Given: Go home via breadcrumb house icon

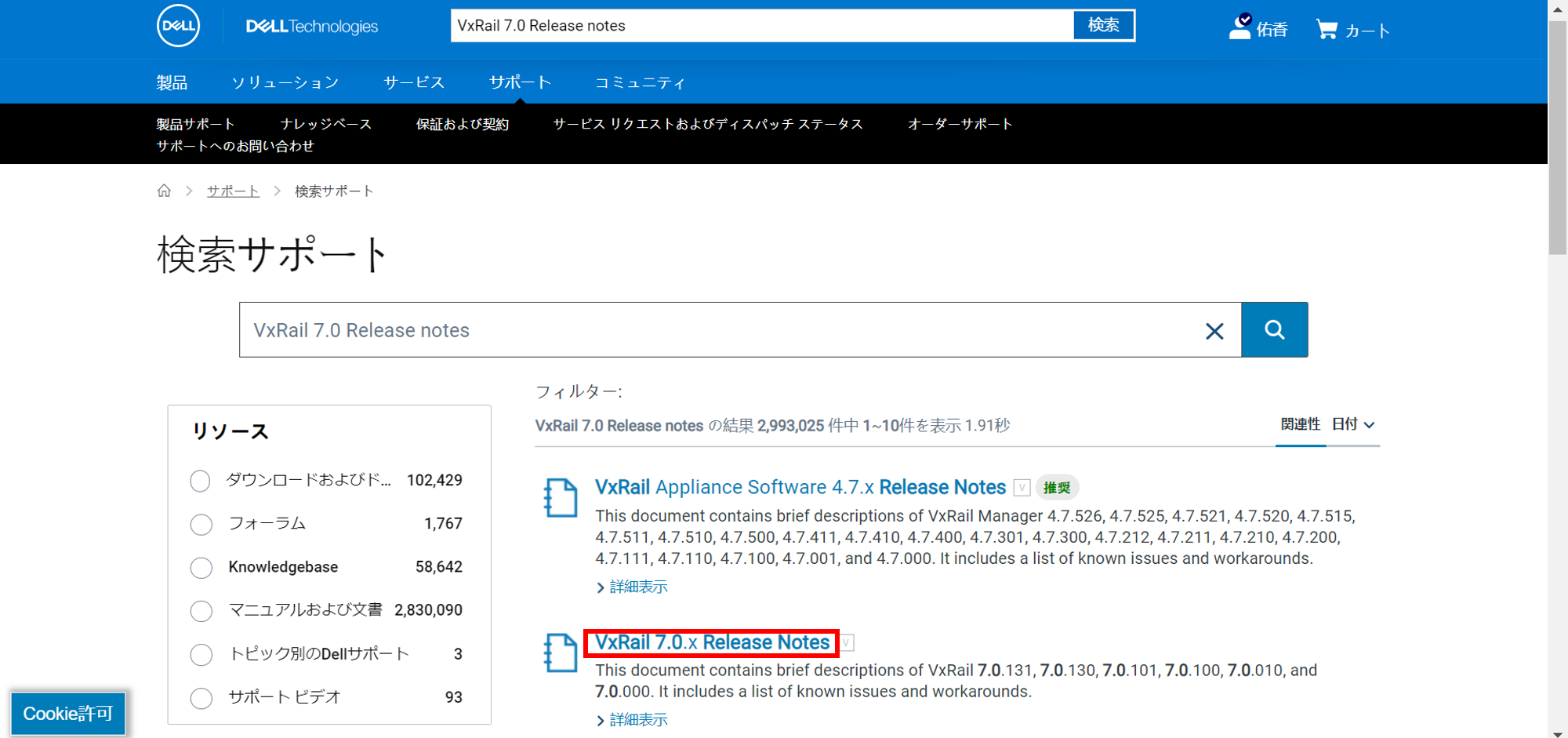Looking at the screenshot, I should point(164,191).
